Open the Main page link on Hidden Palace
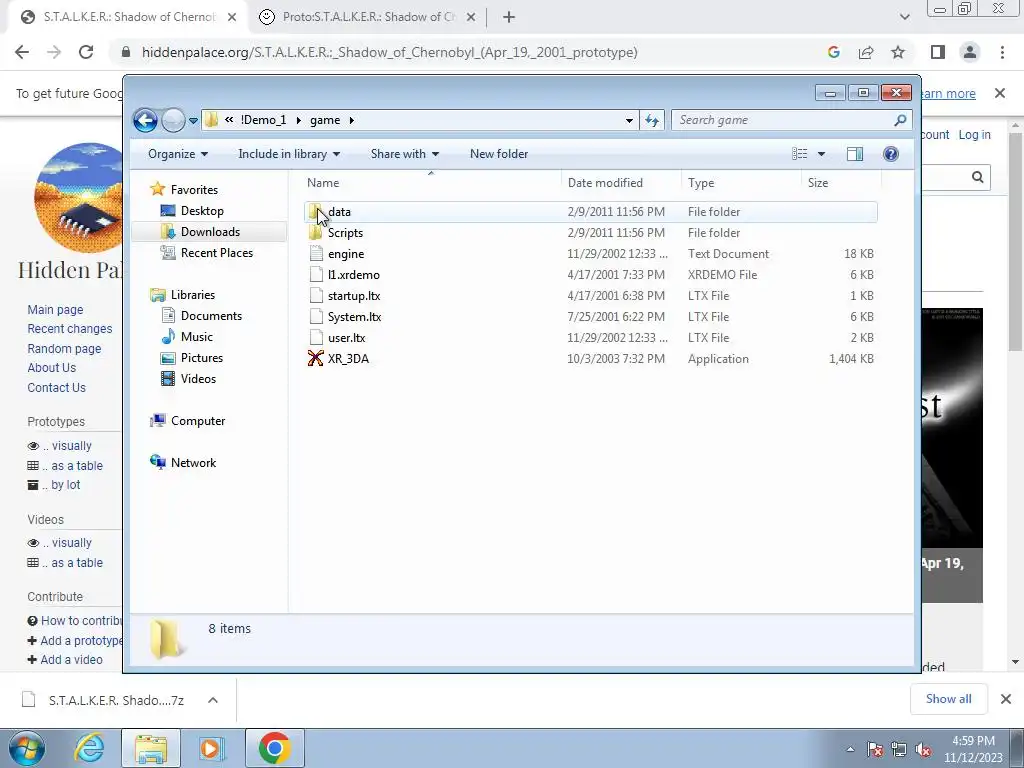Viewport: 1024px width, 768px height. coord(55,310)
